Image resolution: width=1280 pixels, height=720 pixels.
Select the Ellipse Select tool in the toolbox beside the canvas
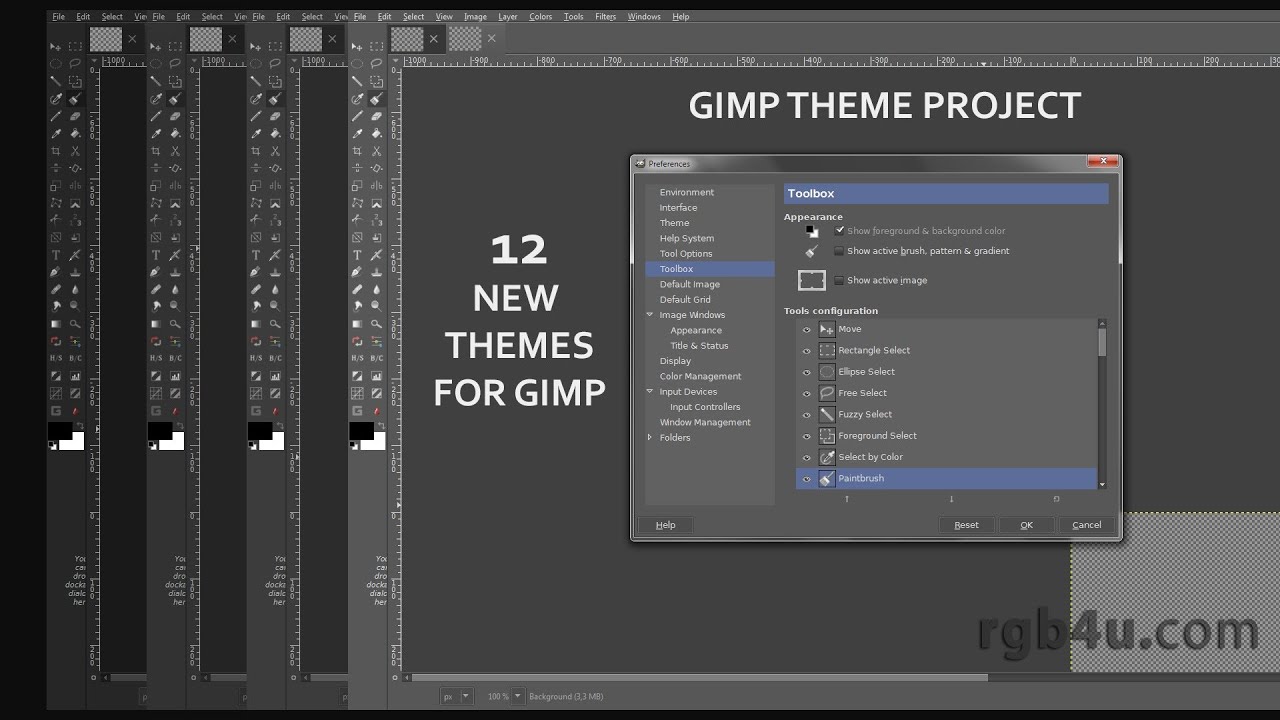[x=357, y=64]
